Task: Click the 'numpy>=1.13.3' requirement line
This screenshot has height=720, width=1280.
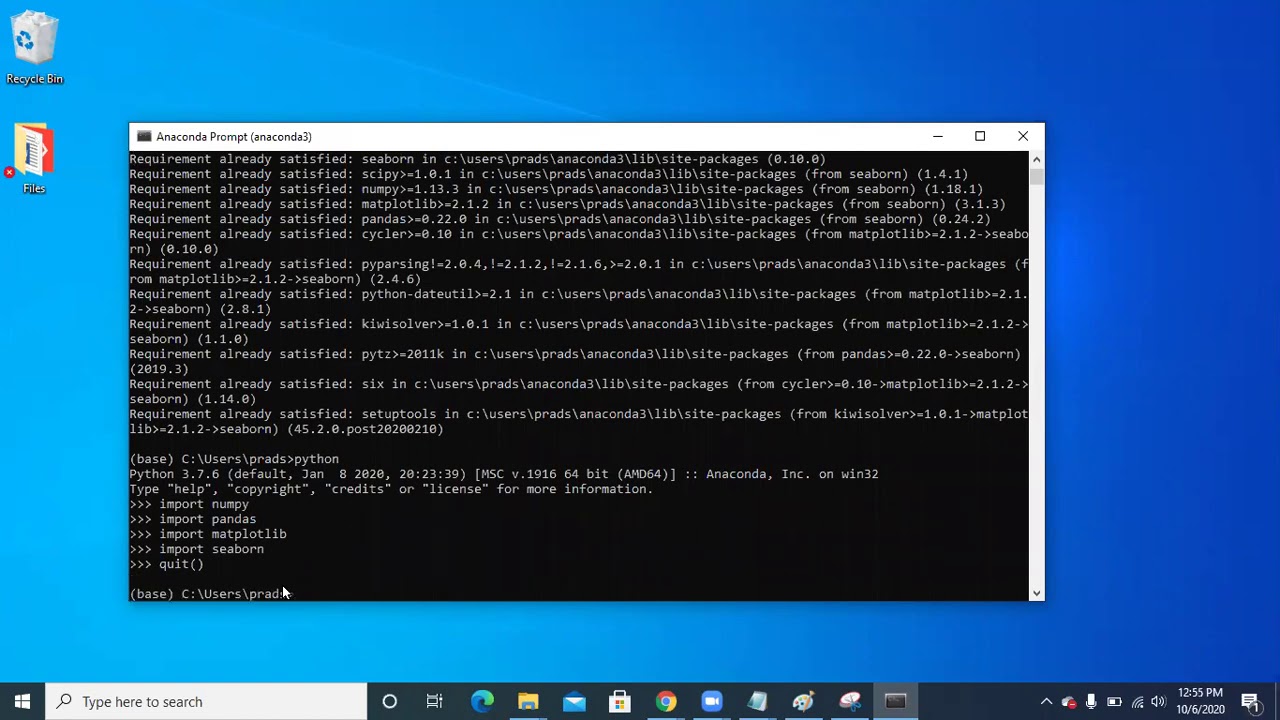Action: pyautogui.click(x=556, y=189)
